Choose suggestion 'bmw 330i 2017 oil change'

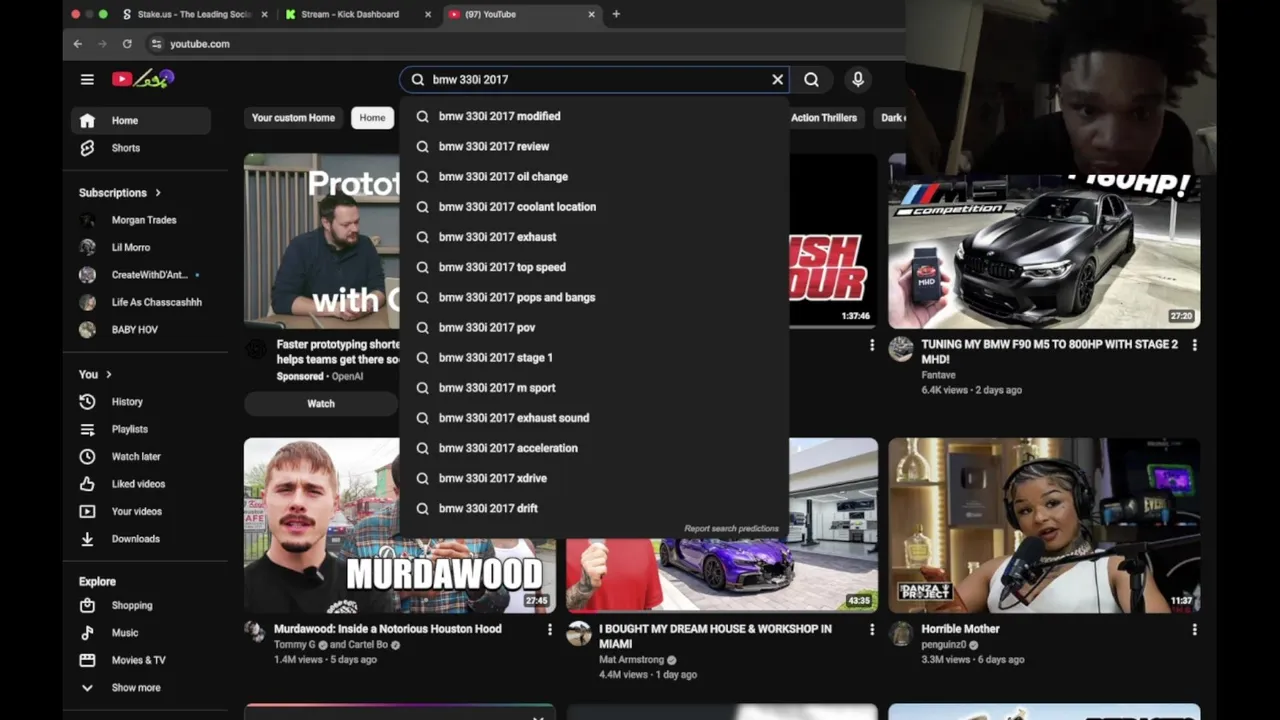(x=594, y=176)
